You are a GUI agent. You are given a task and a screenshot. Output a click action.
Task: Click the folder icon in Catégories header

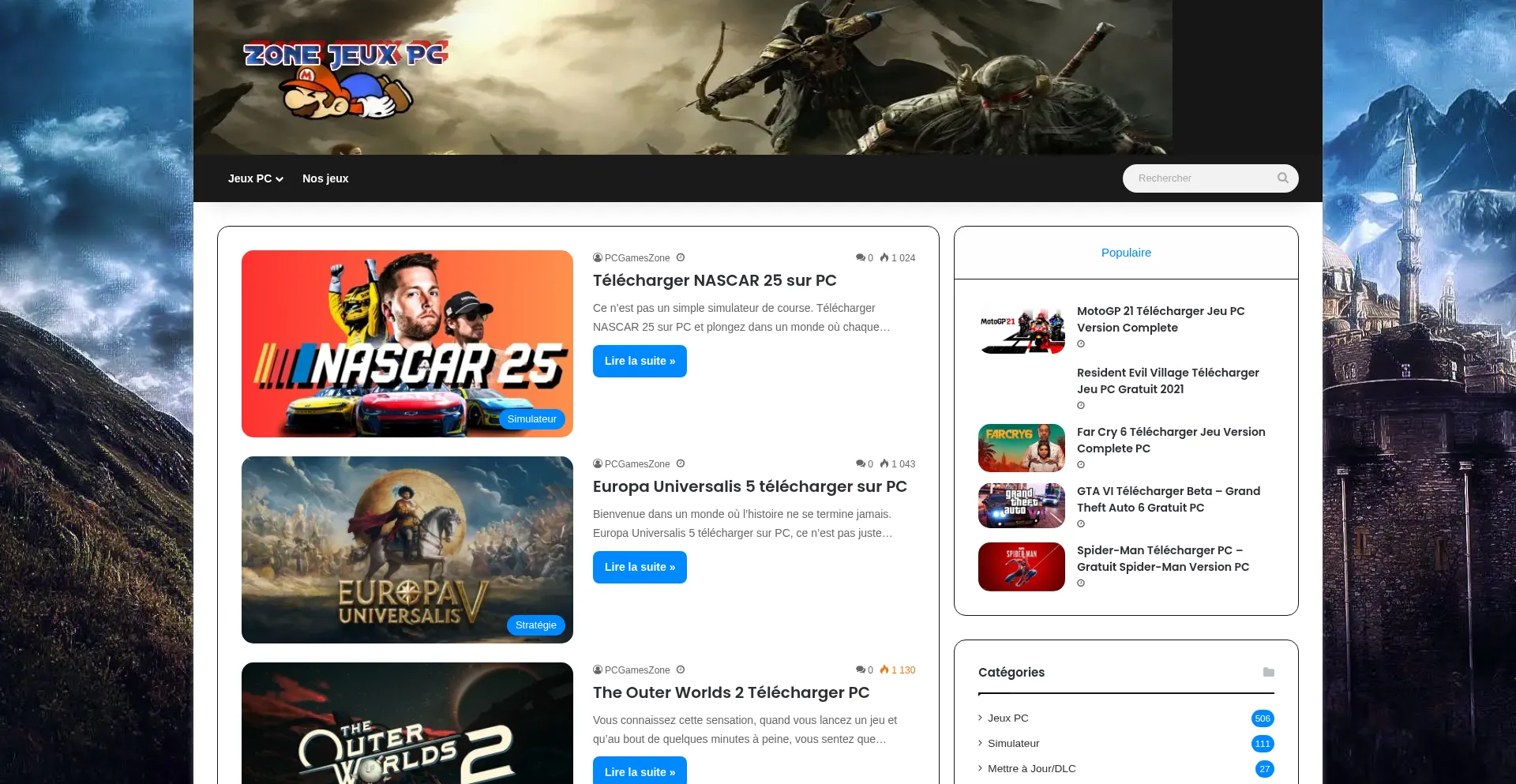[1268, 673]
